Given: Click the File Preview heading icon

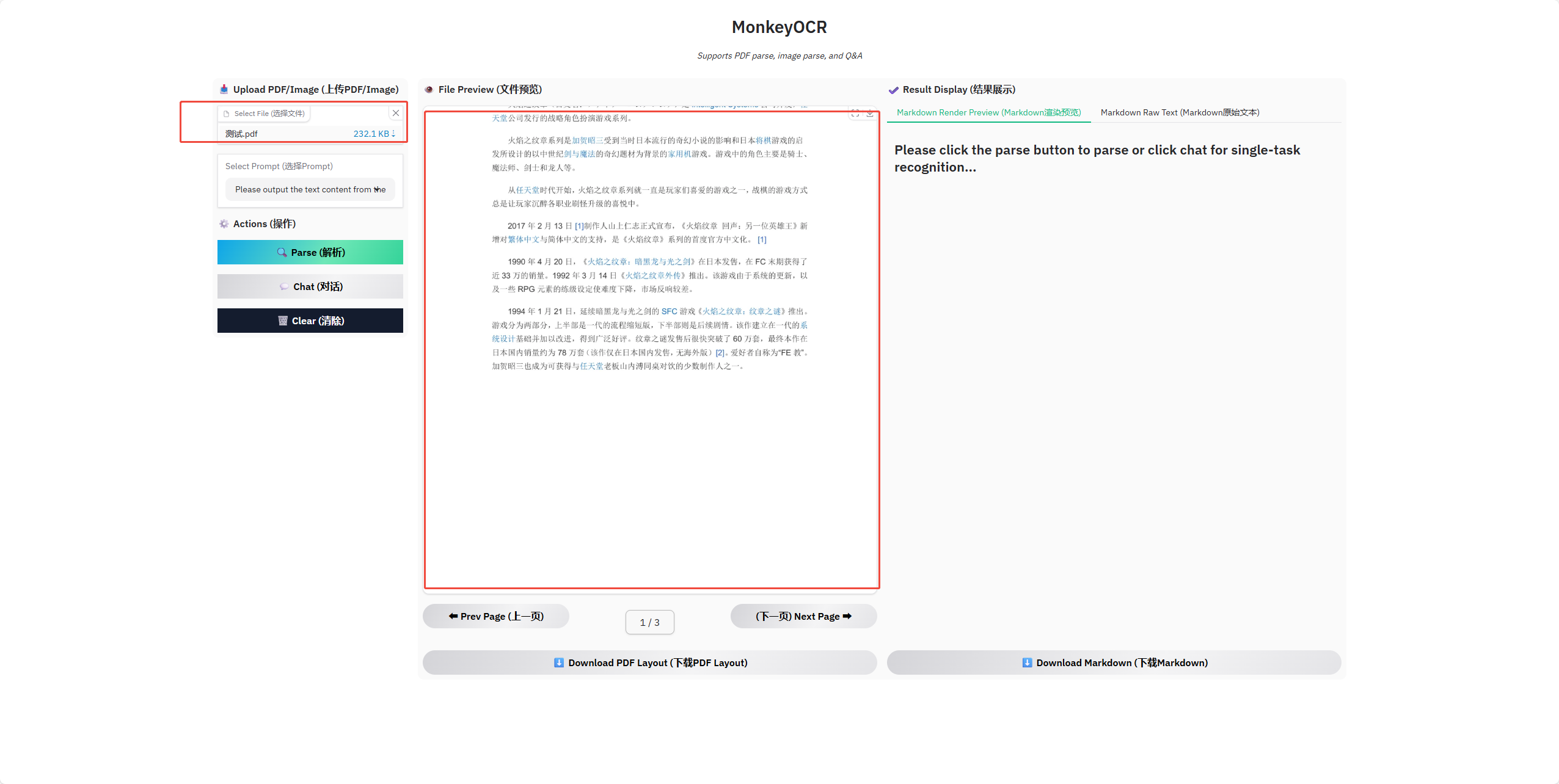Looking at the screenshot, I should click(x=429, y=89).
